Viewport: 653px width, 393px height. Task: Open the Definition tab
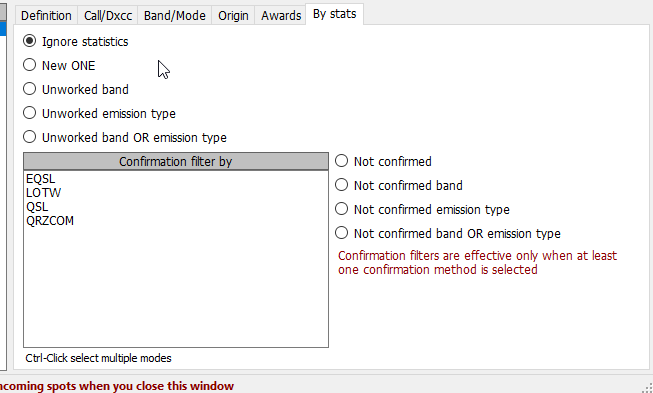pyautogui.click(x=46, y=16)
